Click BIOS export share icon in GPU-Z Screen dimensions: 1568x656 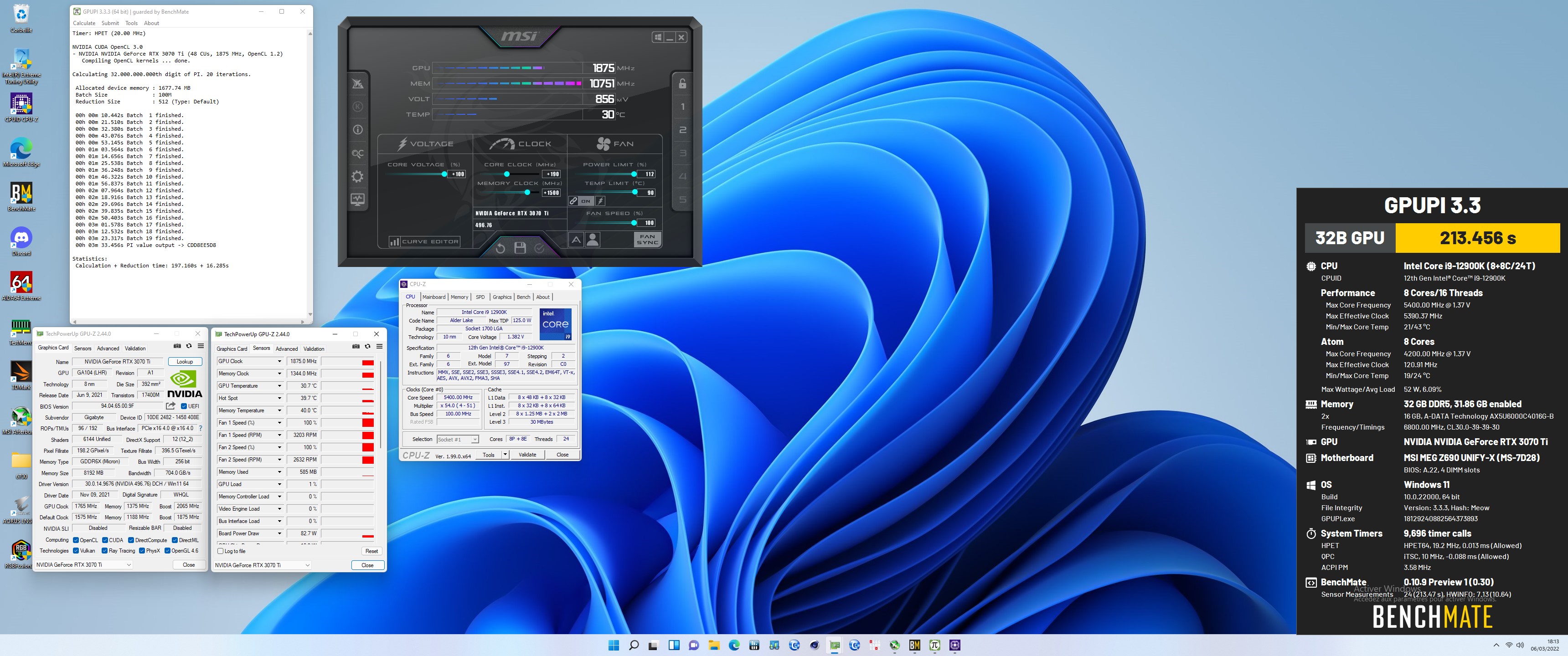tap(170, 406)
